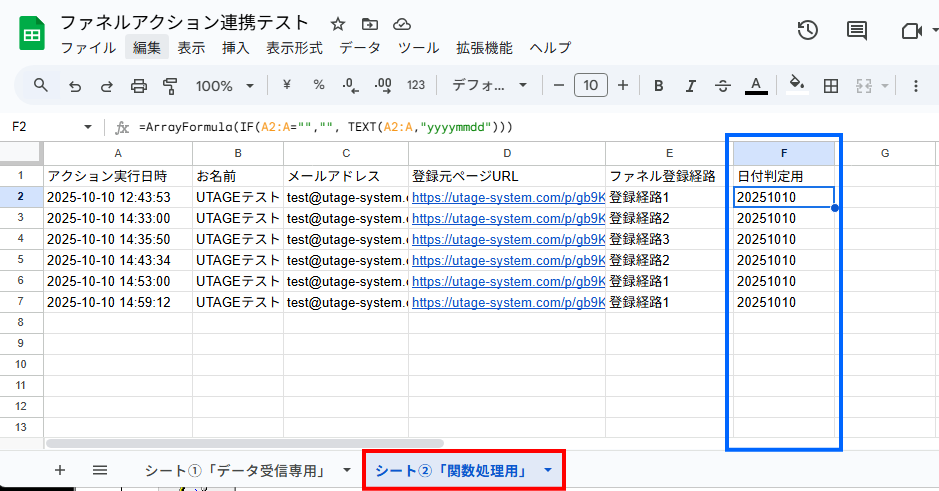This screenshot has height=491, width=939.
Task: Click the add sheet plus button
Action: 60,470
